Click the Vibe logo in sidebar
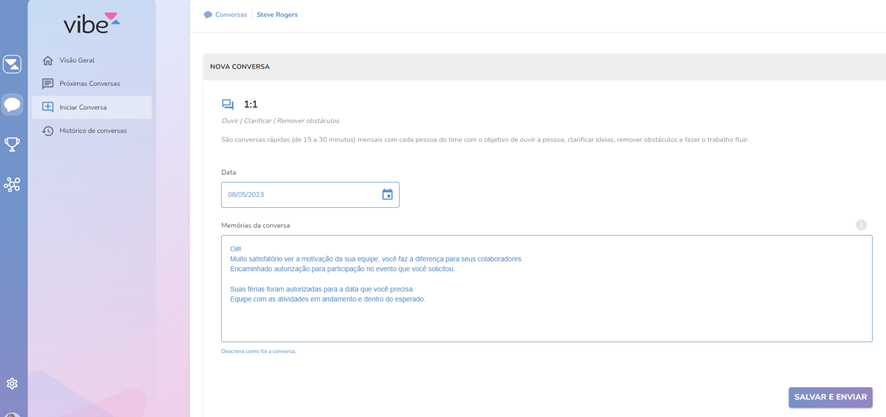Screen dimensions: 886x417 point(91,23)
